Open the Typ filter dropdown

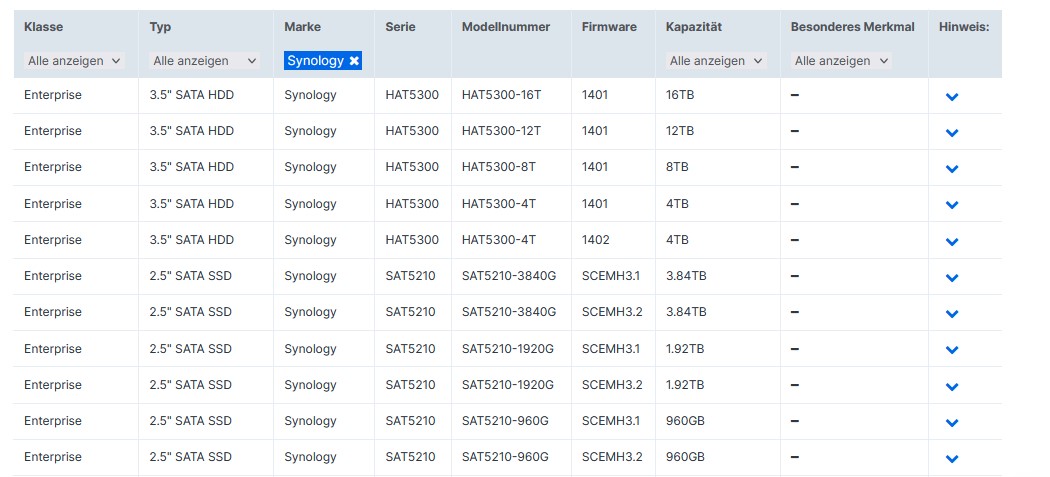[205, 61]
